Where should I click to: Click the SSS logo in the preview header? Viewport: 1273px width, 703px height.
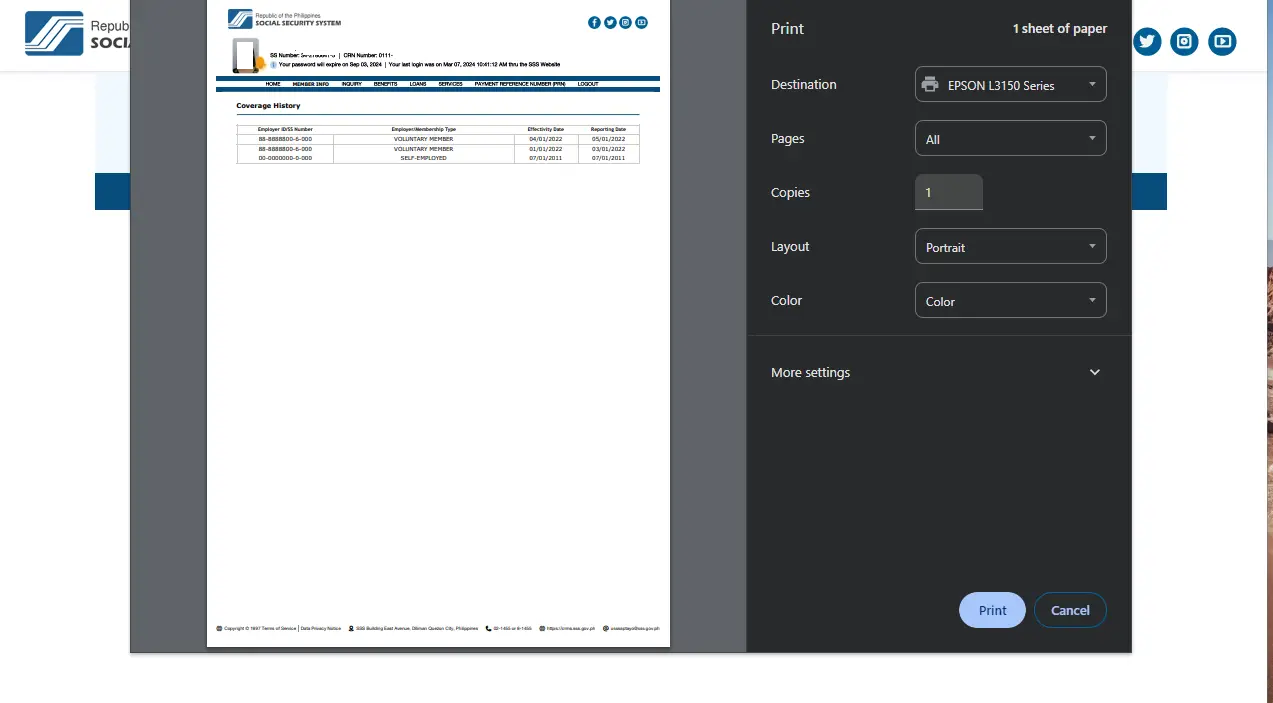pyautogui.click(x=239, y=17)
